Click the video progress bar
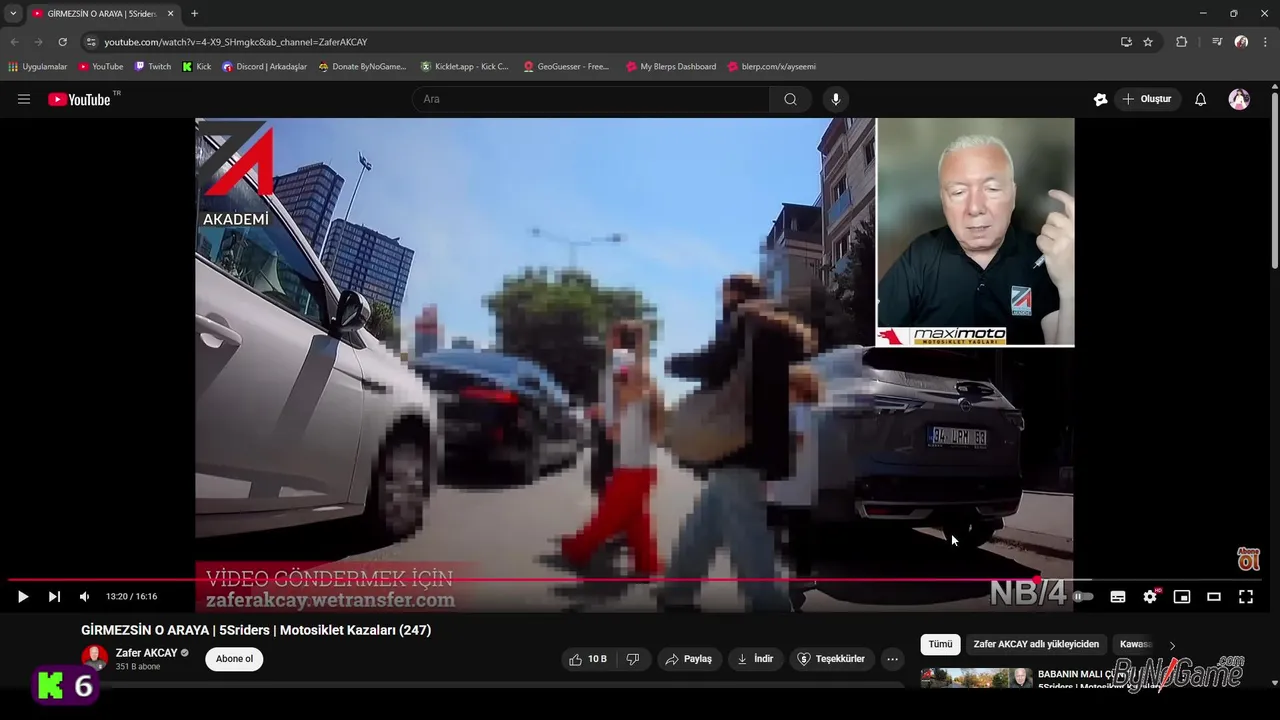 (x=635, y=580)
